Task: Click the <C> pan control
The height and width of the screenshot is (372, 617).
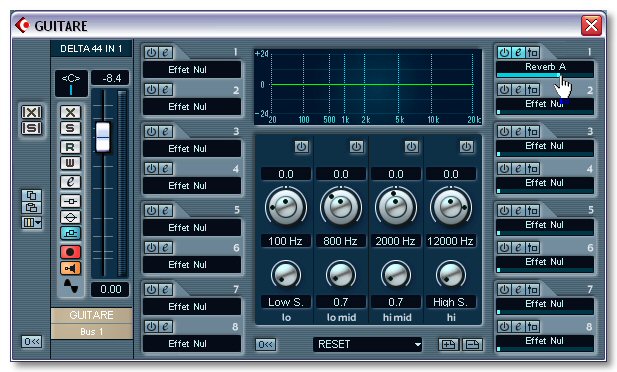Action: pyautogui.click(x=71, y=83)
